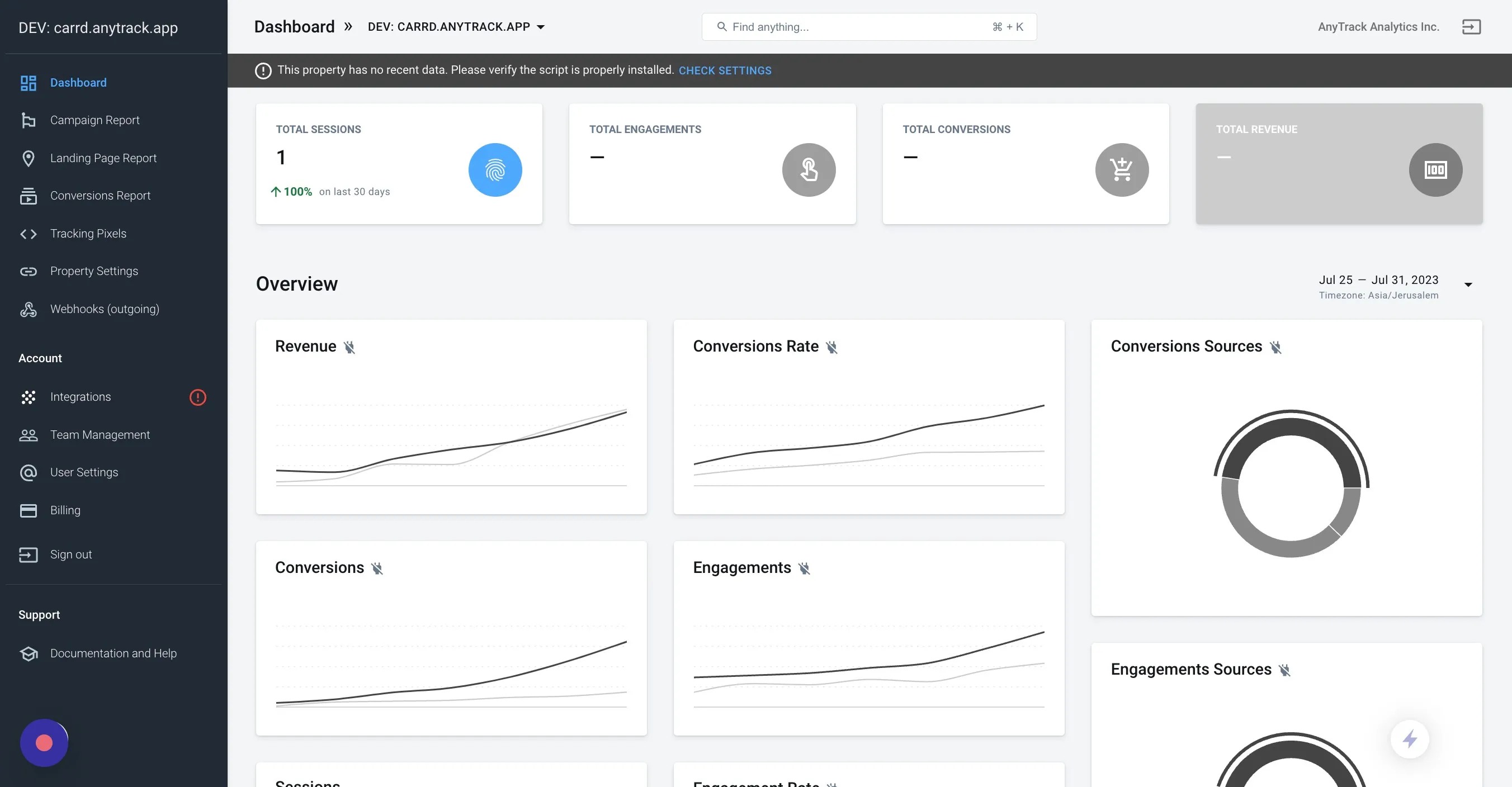
Task: Click the Engagements line chart
Action: pyautogui.click(x=869, y=667)
